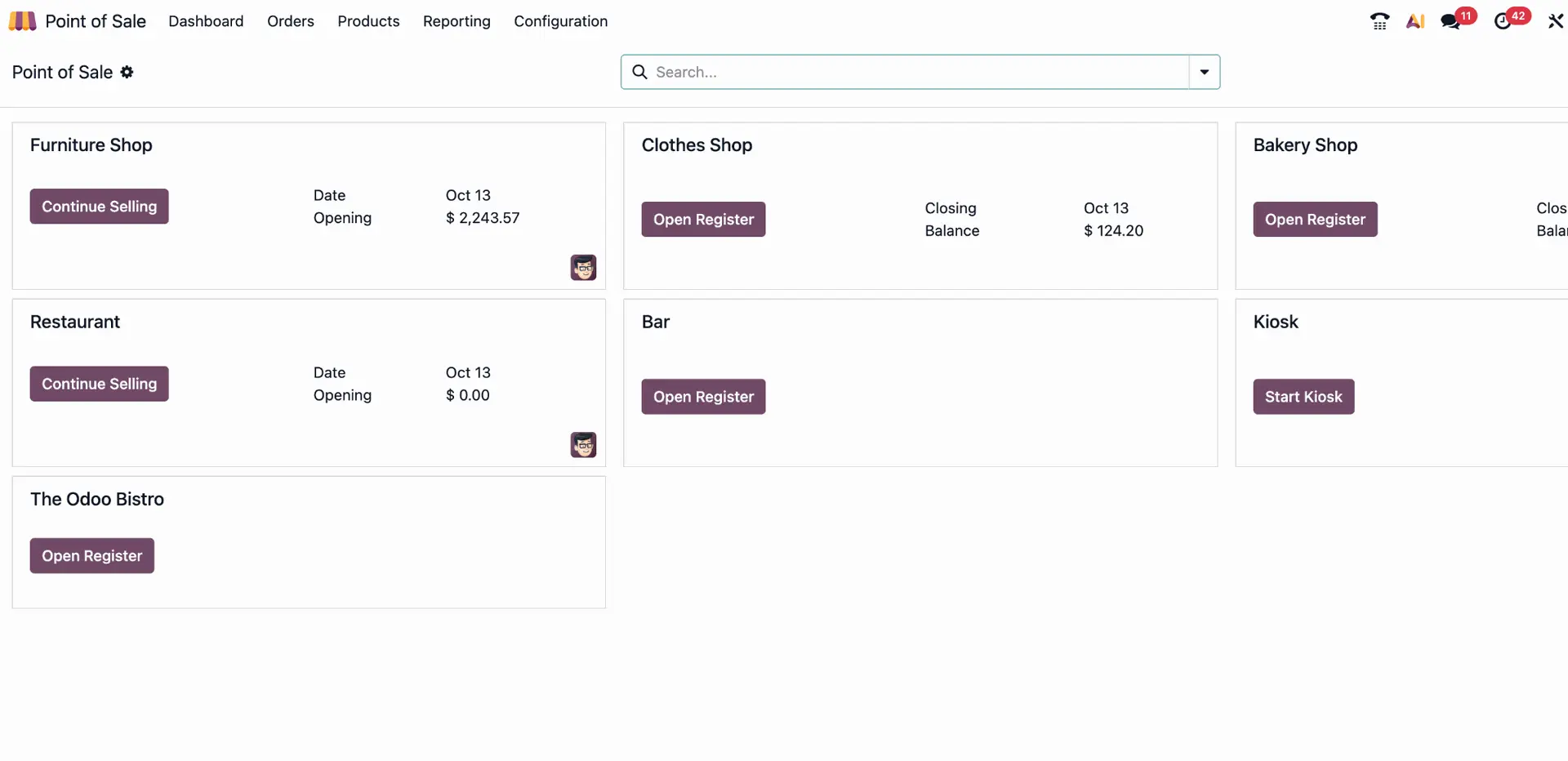Go to the Products menu

[x=368, y=21]
